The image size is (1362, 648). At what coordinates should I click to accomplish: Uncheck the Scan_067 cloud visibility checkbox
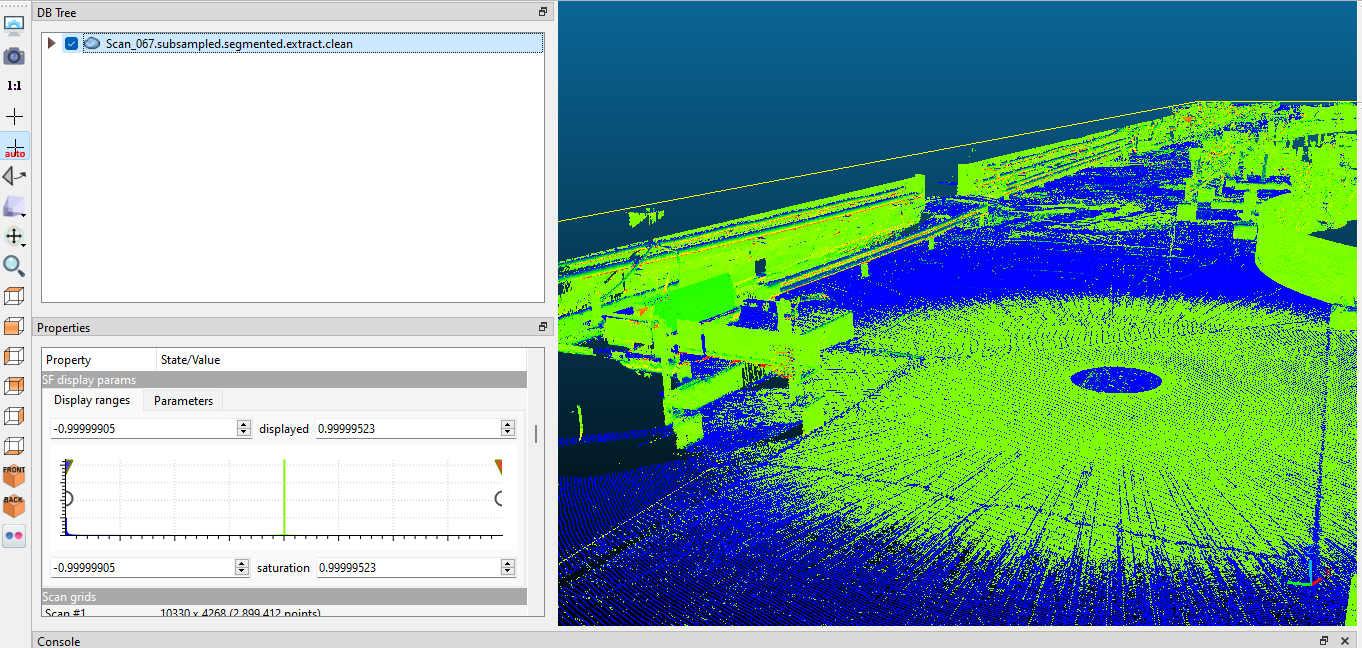(x=71, y=44)
